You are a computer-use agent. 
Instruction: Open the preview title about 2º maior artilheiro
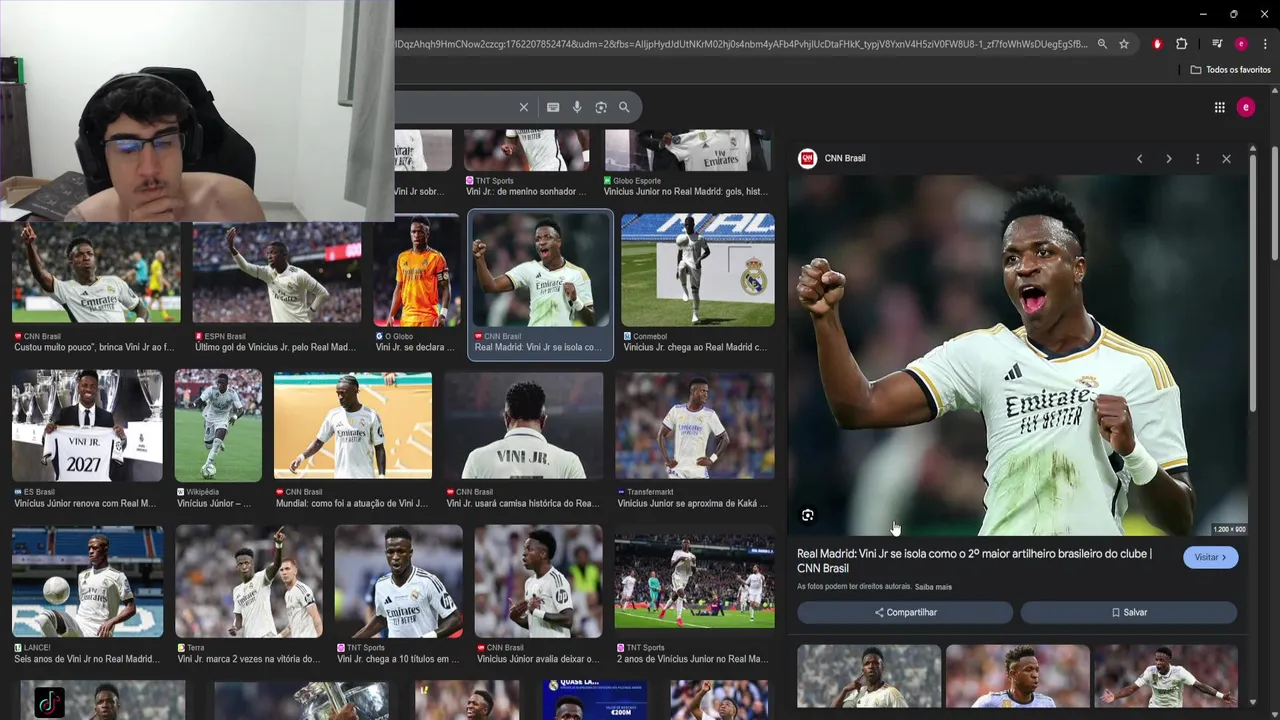click(974, 561)
